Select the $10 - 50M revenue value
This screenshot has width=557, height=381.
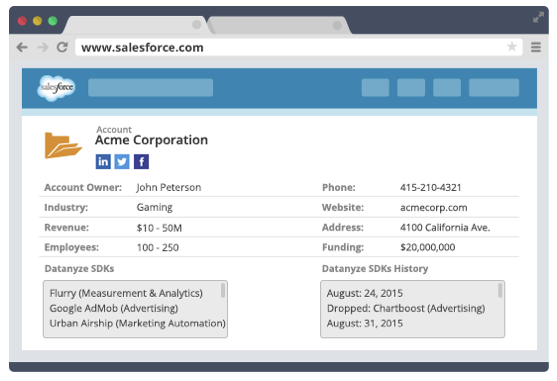coord(159,228)
